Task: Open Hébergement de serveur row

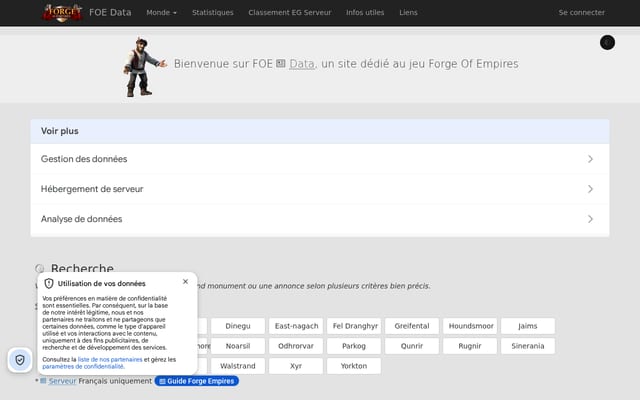Action: click(320, 189)
